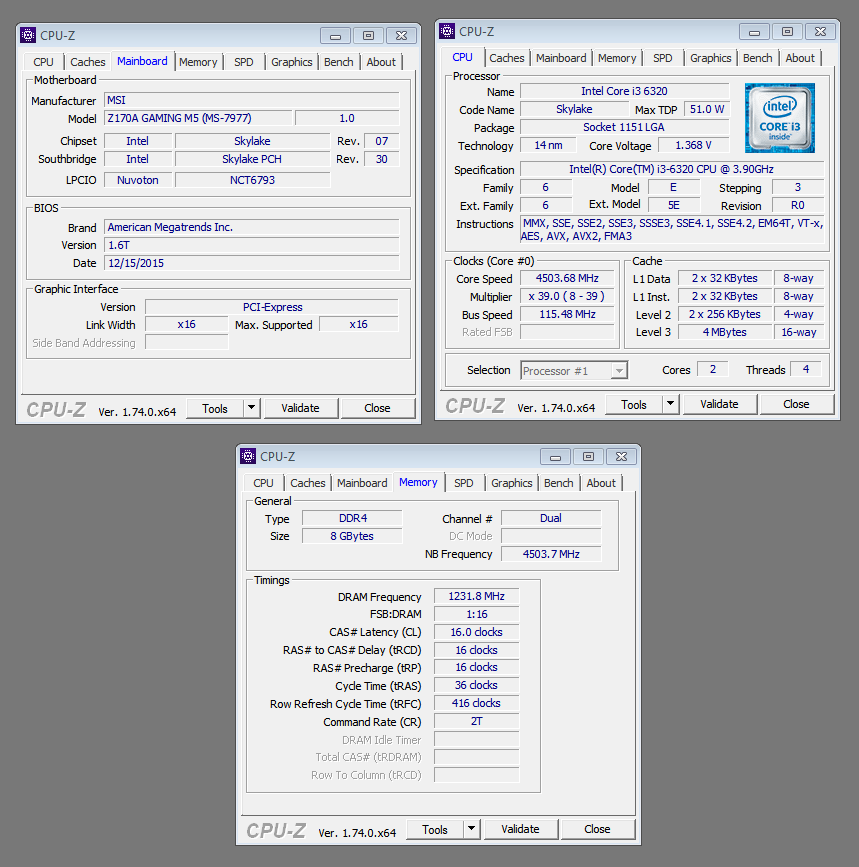Select Bus Speed value 115.48 MHz
Viewport: 859px width, 867px height.
pyautogui.click(x=567, y=314)
